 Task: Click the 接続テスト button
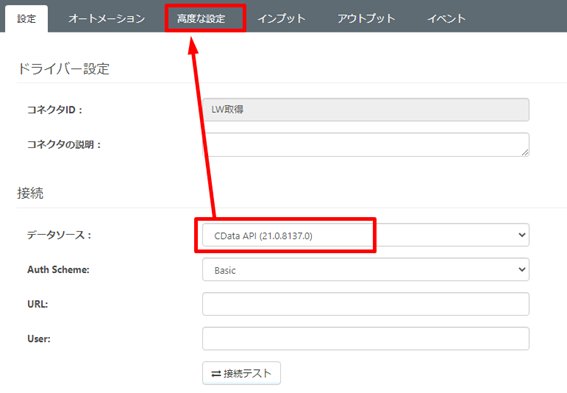tap(241, 373)
